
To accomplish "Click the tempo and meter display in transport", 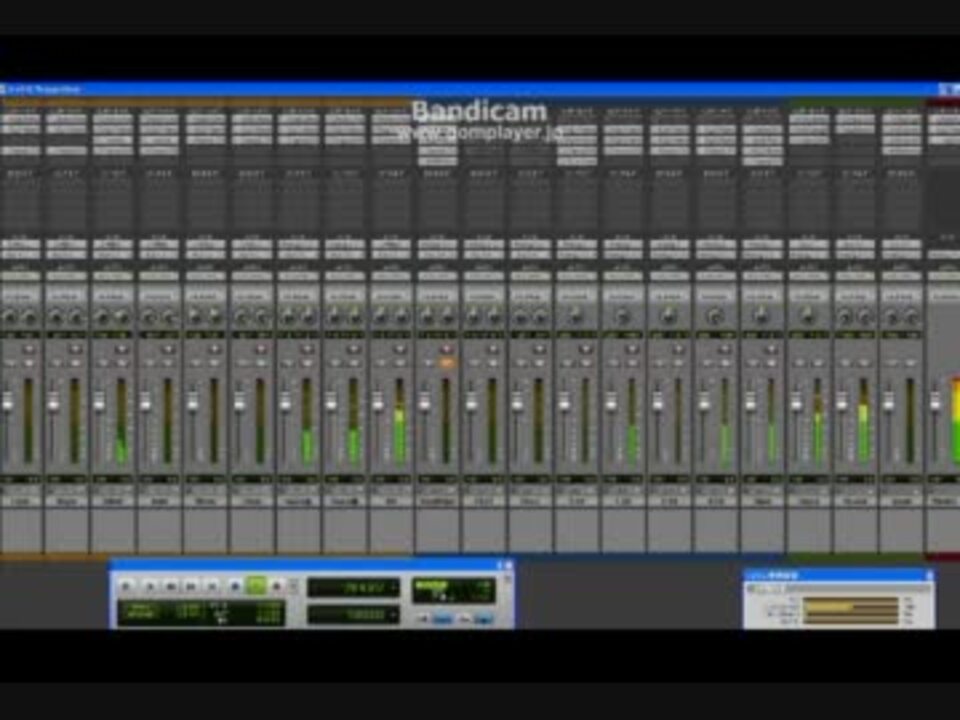I will click(x=454, y=590).
